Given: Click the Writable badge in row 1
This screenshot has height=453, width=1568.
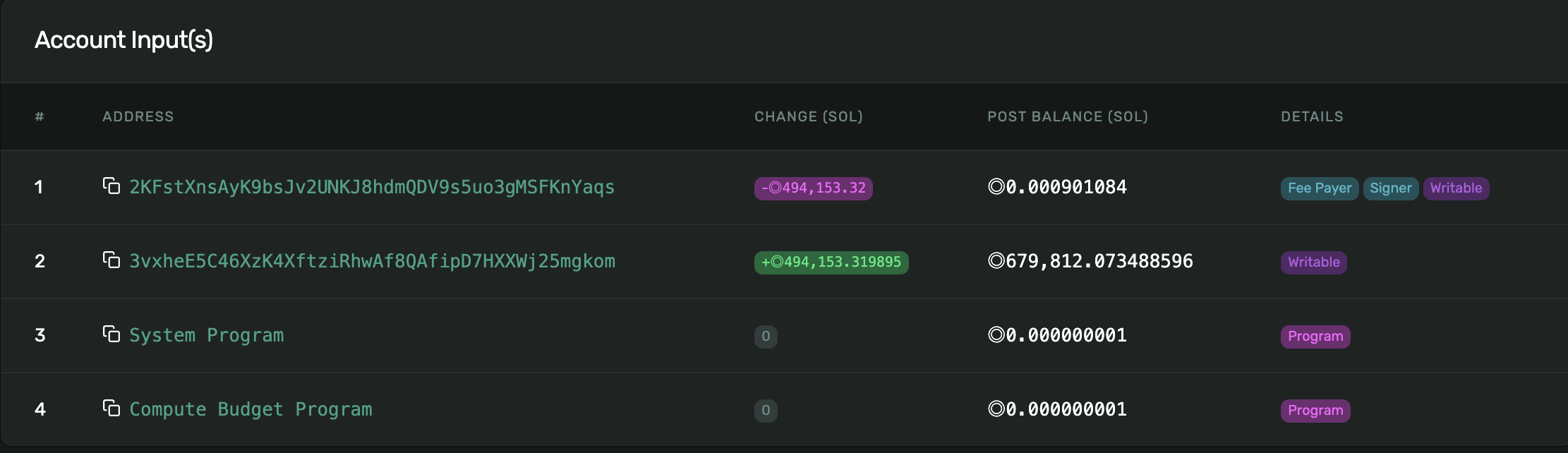Looking at the screenshot, I should (x=1457, y=188).
